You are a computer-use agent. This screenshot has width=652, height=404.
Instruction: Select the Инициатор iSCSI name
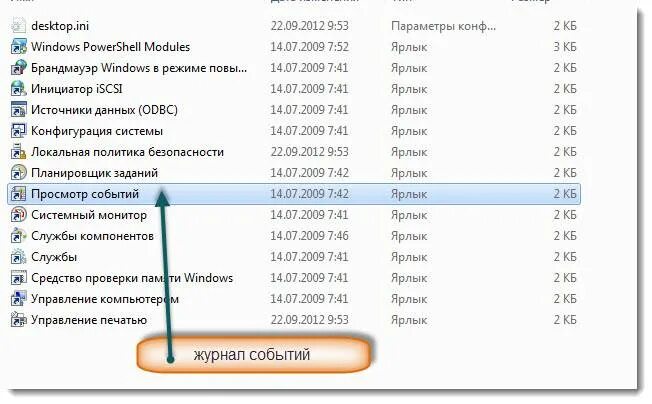click(77, 89)
